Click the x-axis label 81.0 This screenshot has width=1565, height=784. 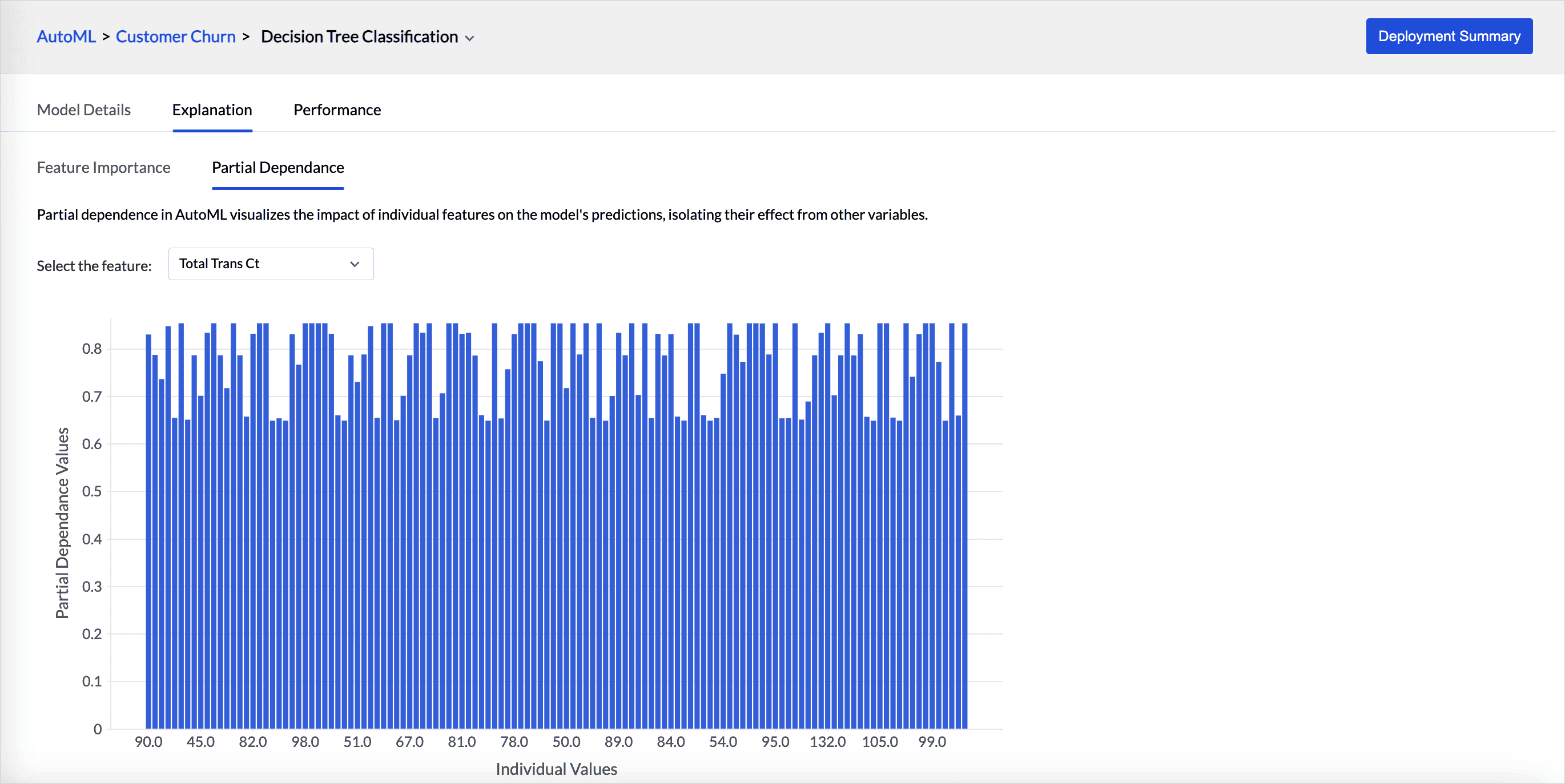462,742
